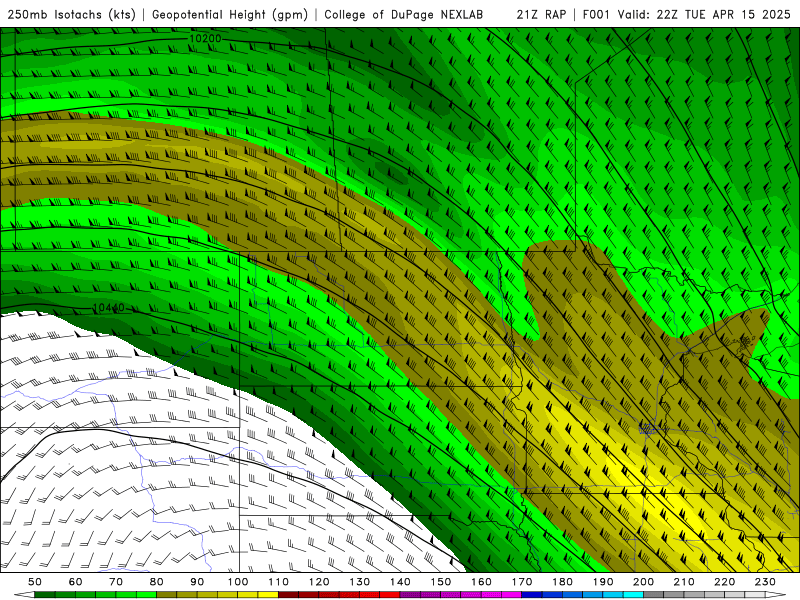Click the 10200 height contour label
This screenshot has height=600, width=800.
pos(205,39)
